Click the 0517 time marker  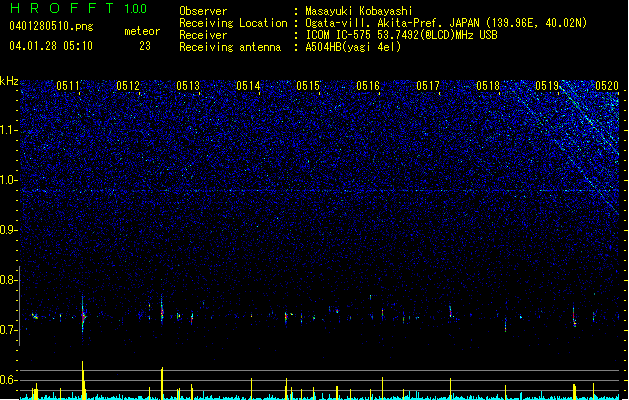tap(428, 85)
